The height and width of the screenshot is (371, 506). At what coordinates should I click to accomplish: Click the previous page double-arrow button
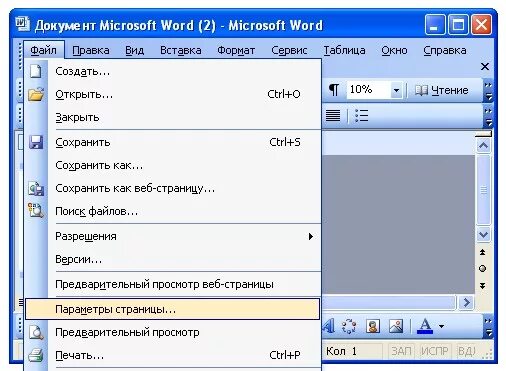point(483,252)
